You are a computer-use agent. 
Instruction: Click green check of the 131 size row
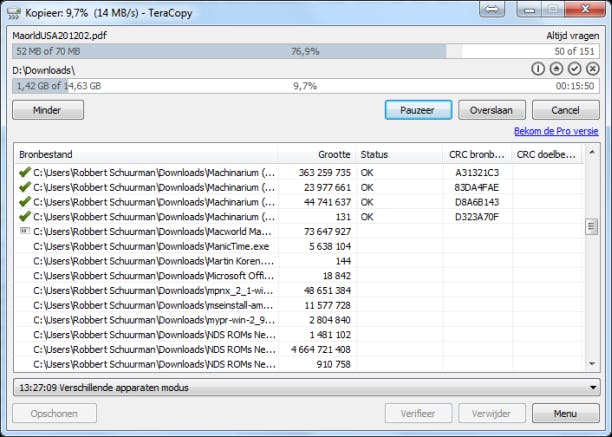click(25, 216)
